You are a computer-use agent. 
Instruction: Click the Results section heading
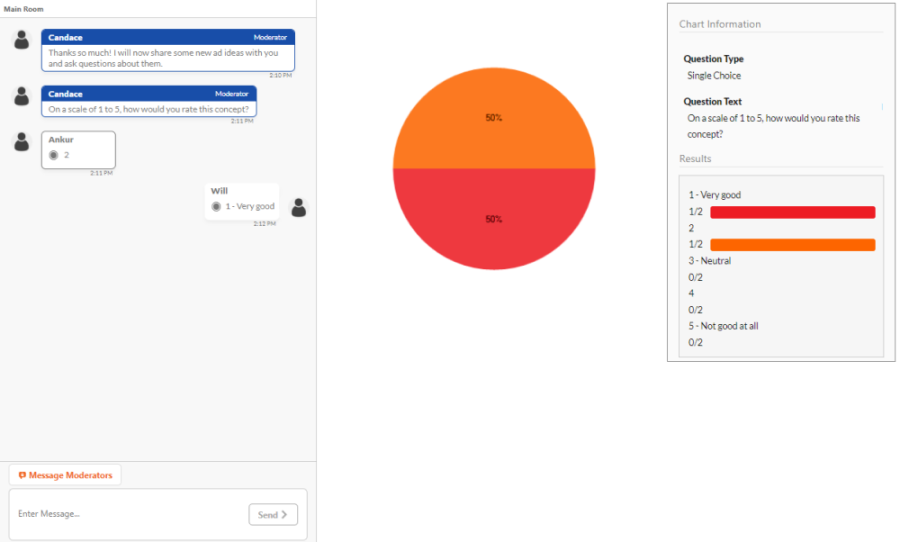pos(695,158)
